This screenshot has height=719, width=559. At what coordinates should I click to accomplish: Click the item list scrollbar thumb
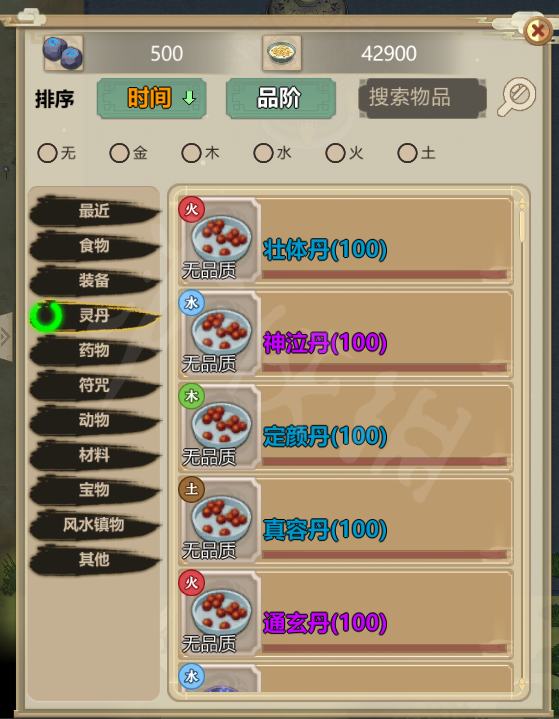pos(522,227)
